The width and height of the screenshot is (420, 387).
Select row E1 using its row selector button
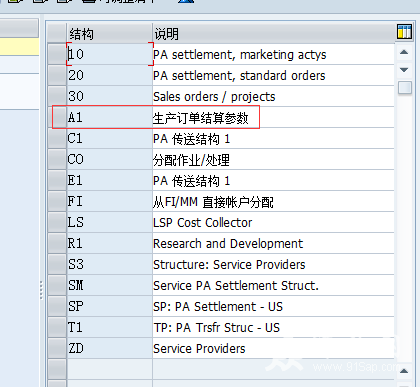click(57, 180)
